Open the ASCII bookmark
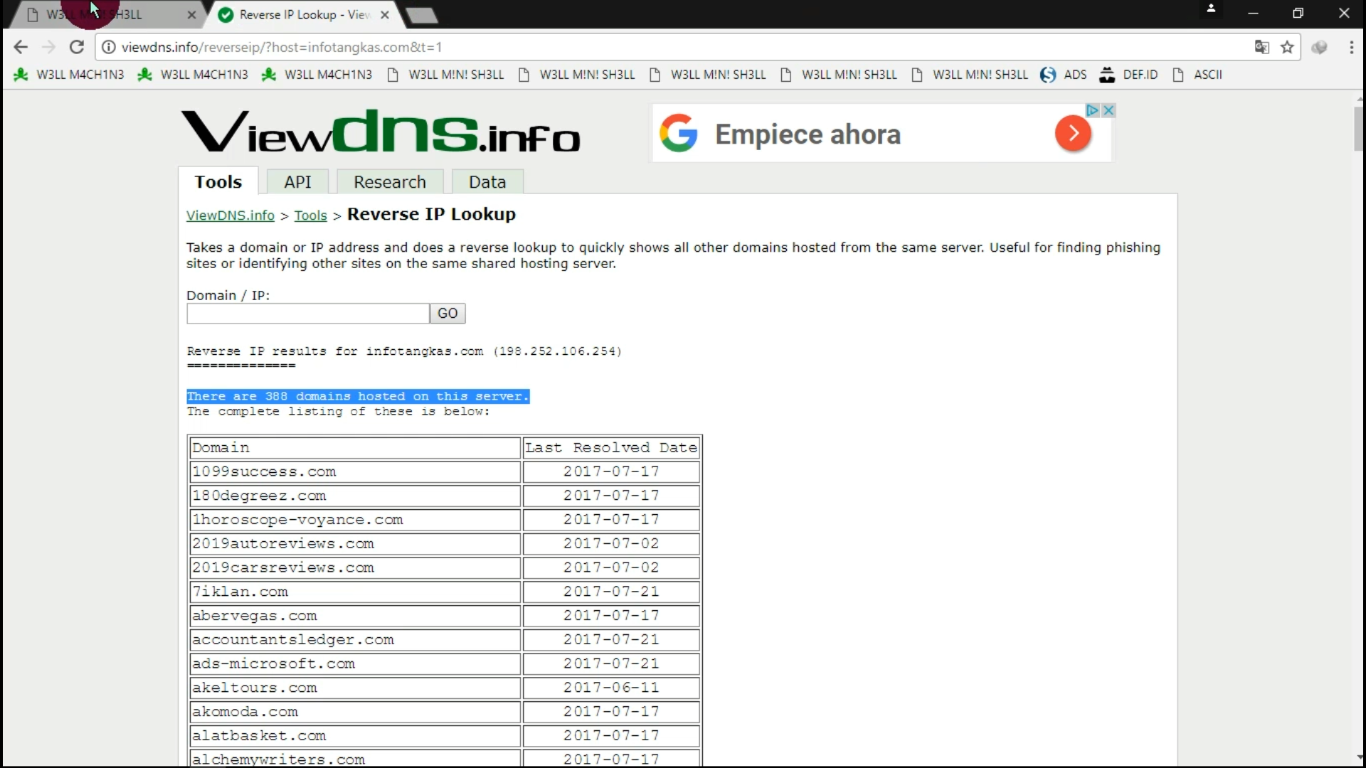The width and height of the screenshot is (1366, 768). [x=1197, y=74]
